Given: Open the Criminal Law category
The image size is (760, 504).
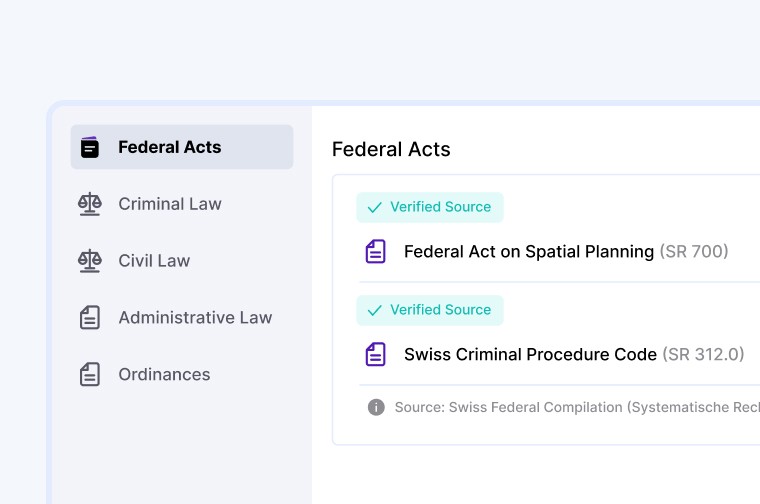Looking at the screenshot, I should 170,204.
